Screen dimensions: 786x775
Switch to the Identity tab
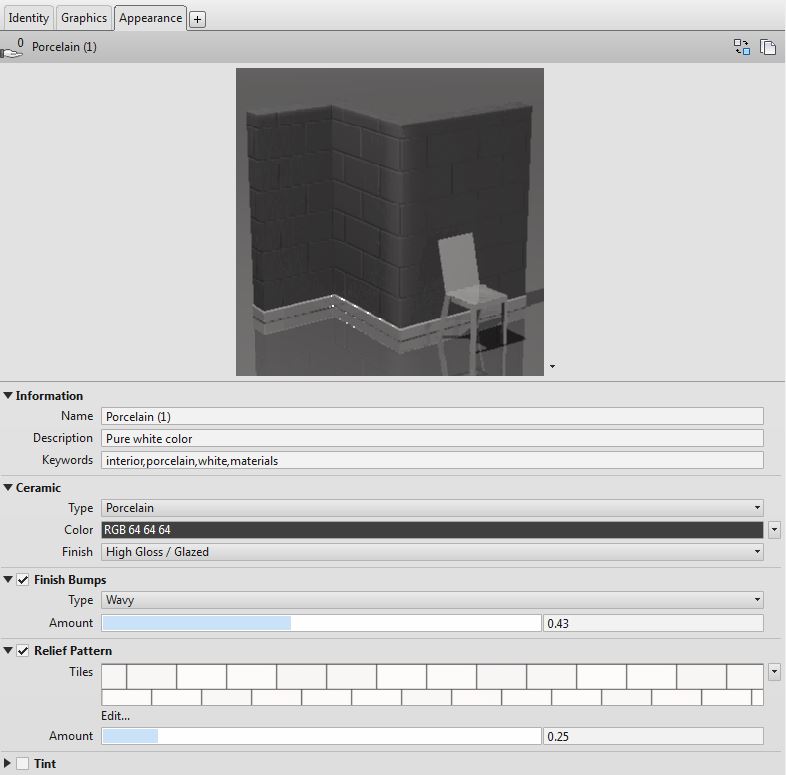pyautogui.click(x=28, y=18)
